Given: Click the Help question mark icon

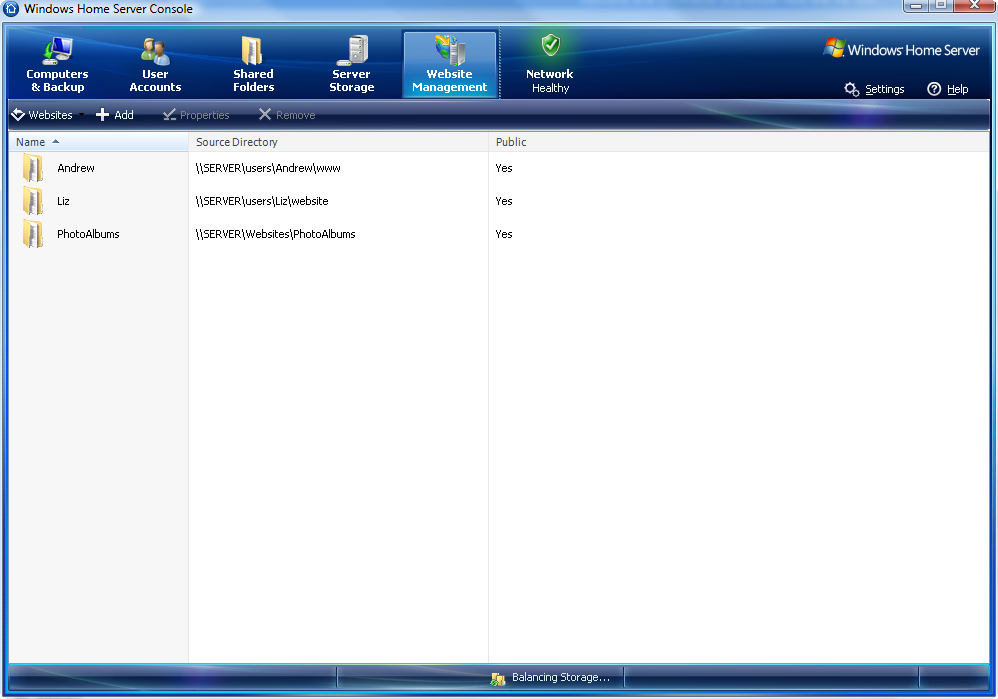Looking at the screenshot, I should pos(934,89).
